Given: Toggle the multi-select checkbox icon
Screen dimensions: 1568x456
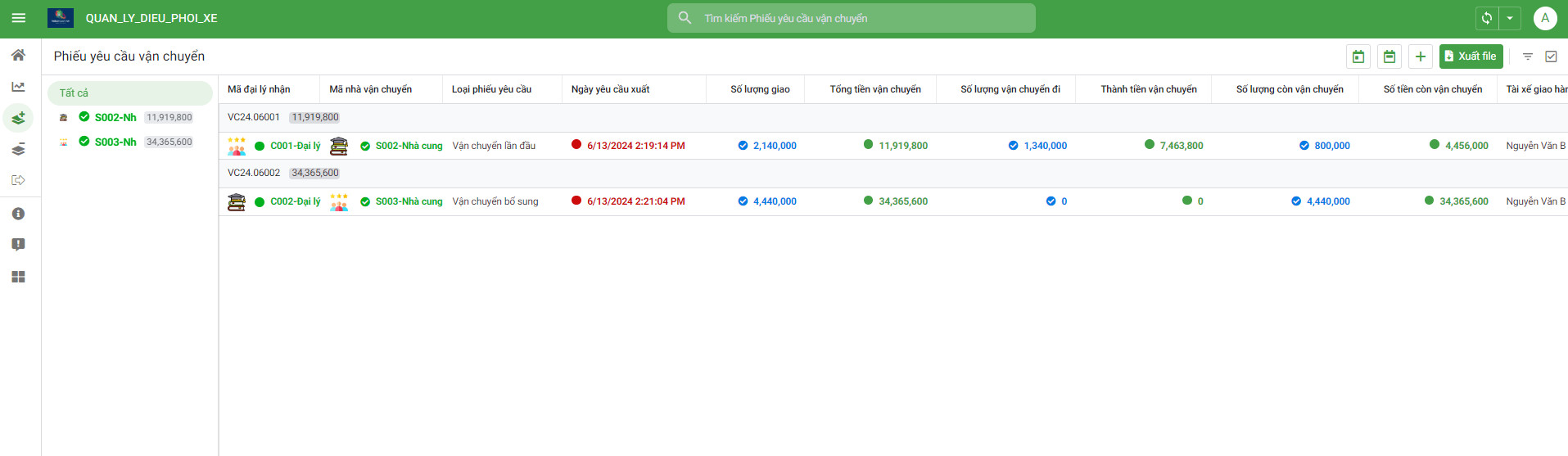Looking at the screenshot, I should (1551, 56).
